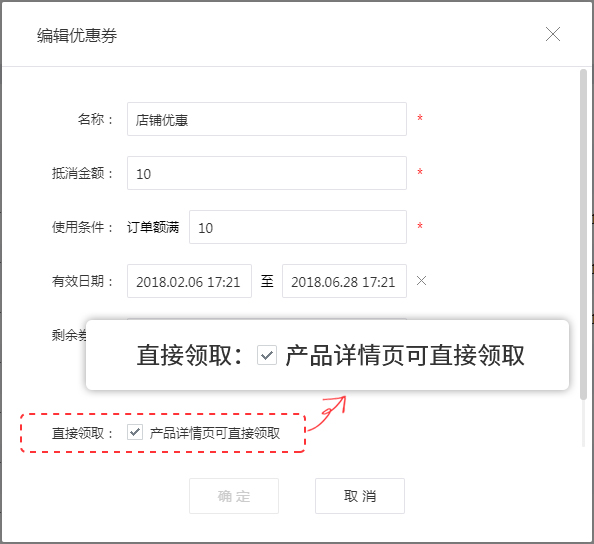The image size is (594, 544).
Task: Click the red asterisk beside 名称 field
Action: click(420, 118)
